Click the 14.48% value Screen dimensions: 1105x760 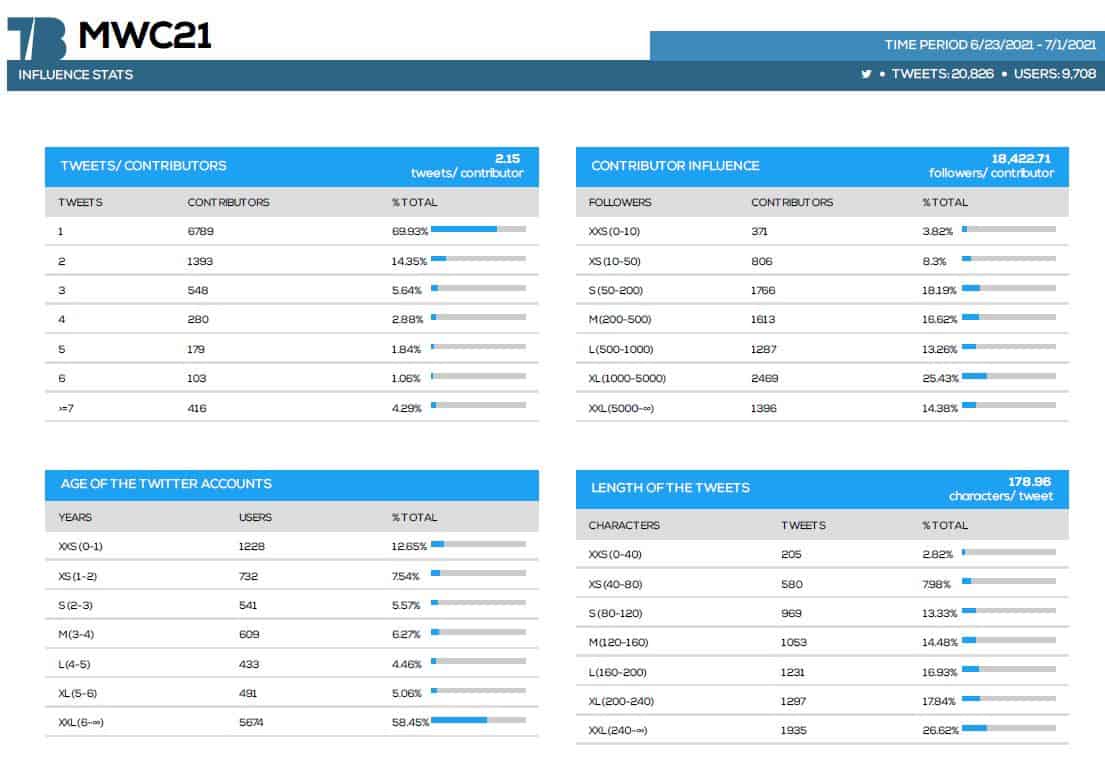click(x=940, y=642)
